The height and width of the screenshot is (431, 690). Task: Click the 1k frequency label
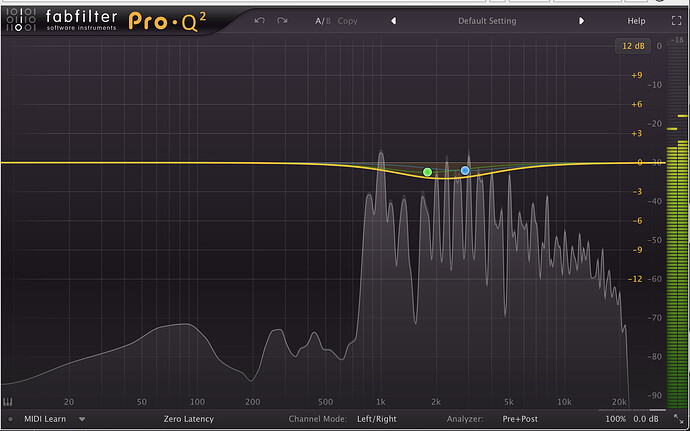tap(381, 402)
